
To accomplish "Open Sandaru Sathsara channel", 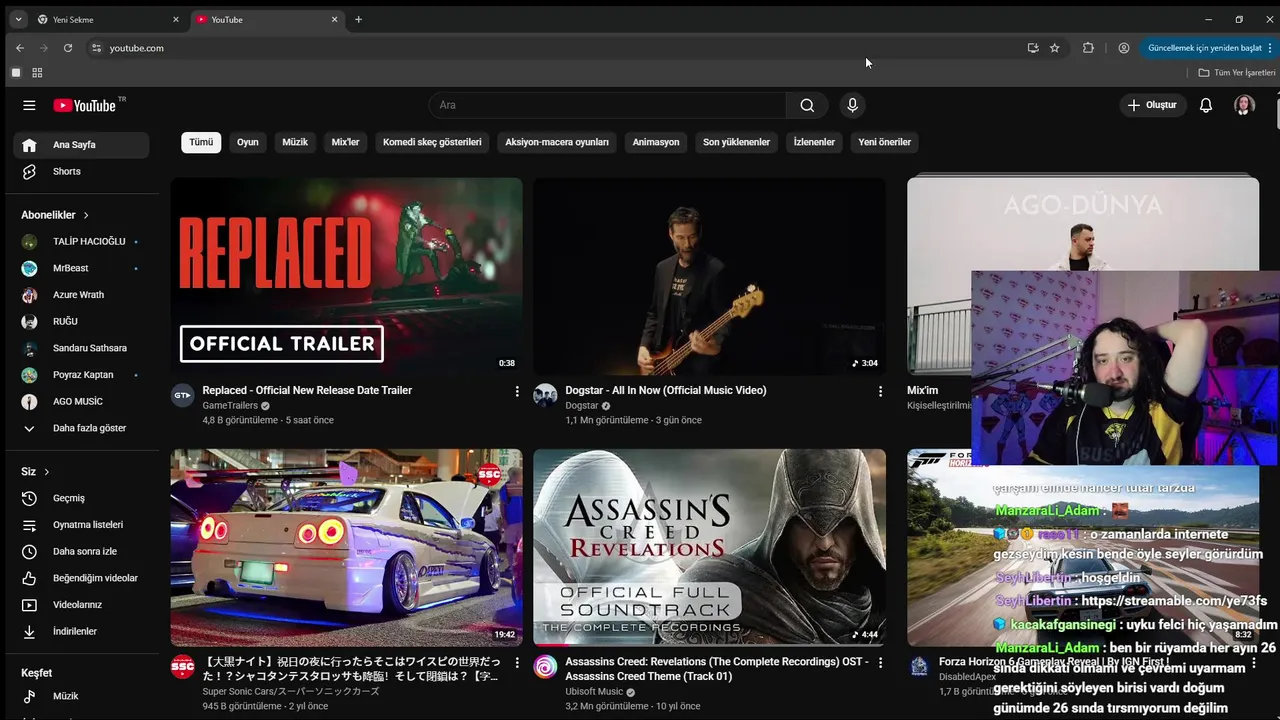I will [x=81, y=348].
